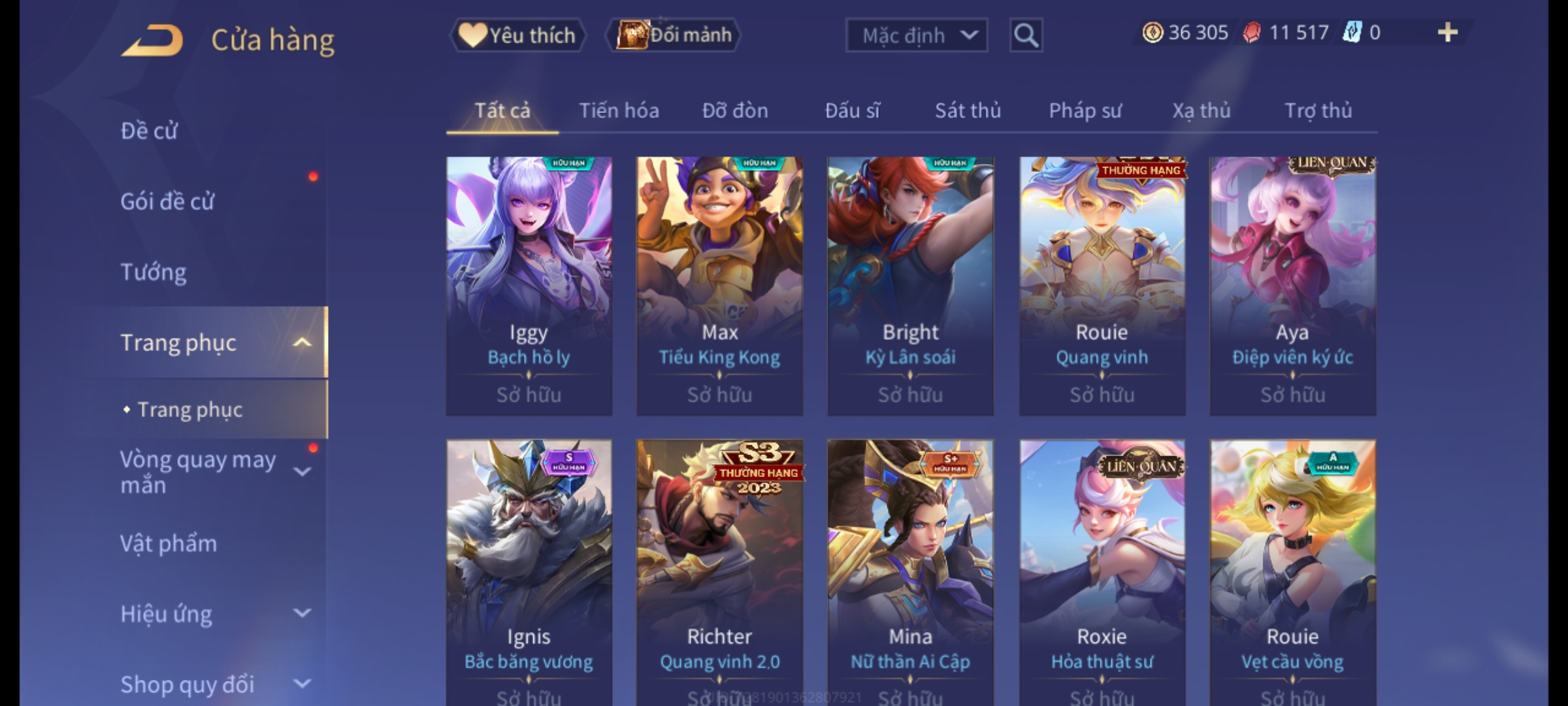The image size is (1568, 706).
Task: Switch to the Sát thủ tab
Action: (x=968, y=111)
